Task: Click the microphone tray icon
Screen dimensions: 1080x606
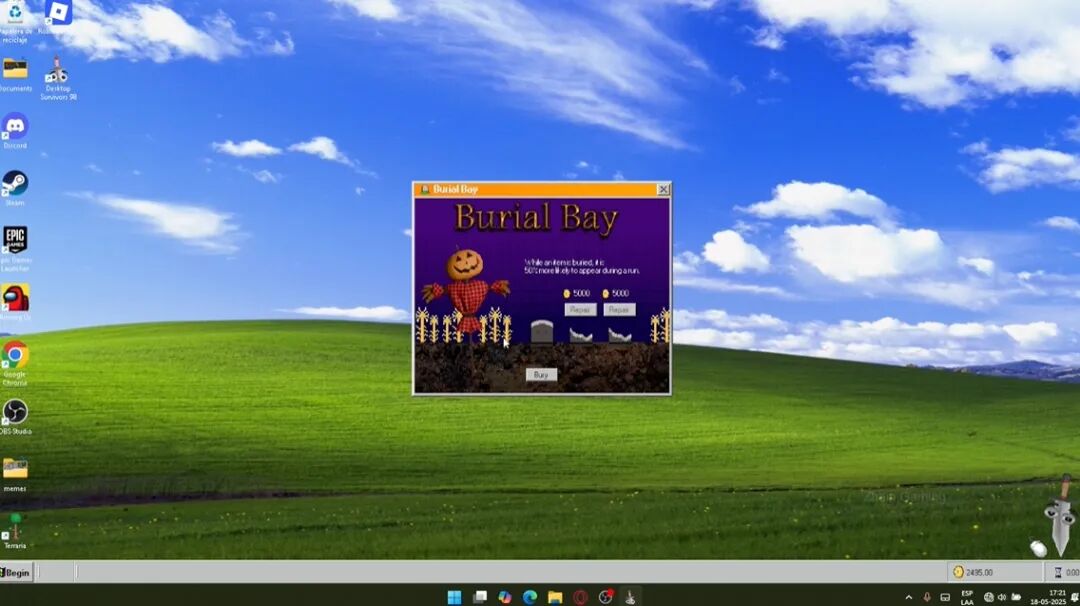Action: tap(927, 597)
